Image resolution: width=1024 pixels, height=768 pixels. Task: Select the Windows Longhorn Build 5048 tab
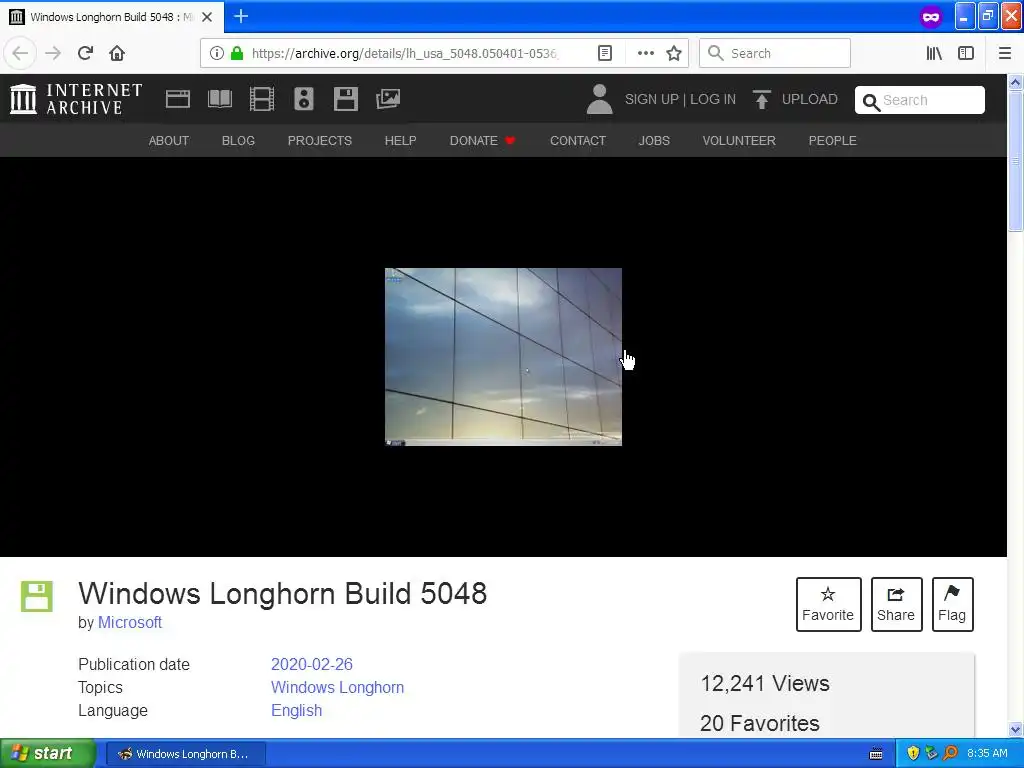112,17
